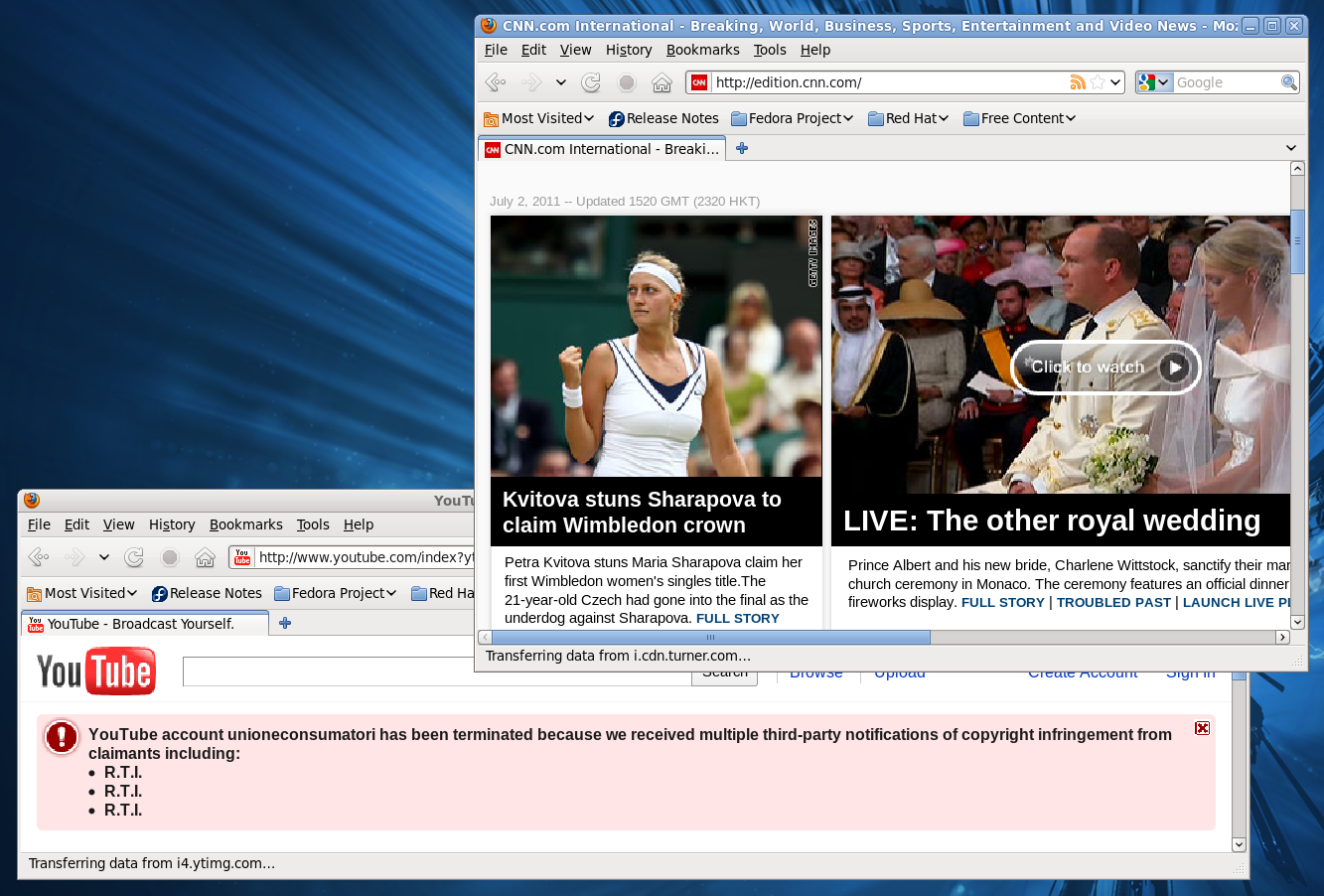Click Stop loading button in CNN window
1324x896 pixels.
[x=627, y=82]
